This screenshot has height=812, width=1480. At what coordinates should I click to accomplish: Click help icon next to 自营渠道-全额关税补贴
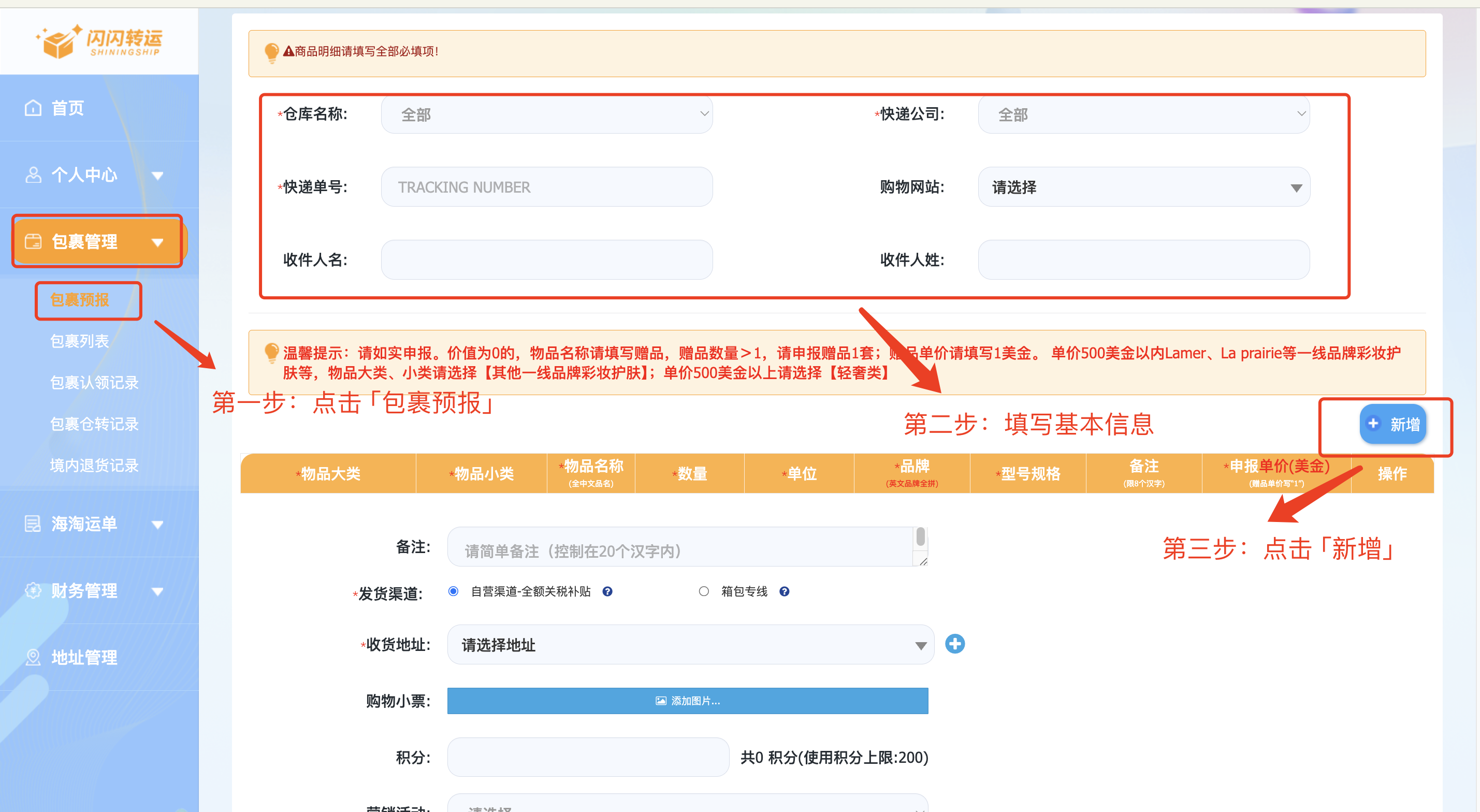click(607, 591)
